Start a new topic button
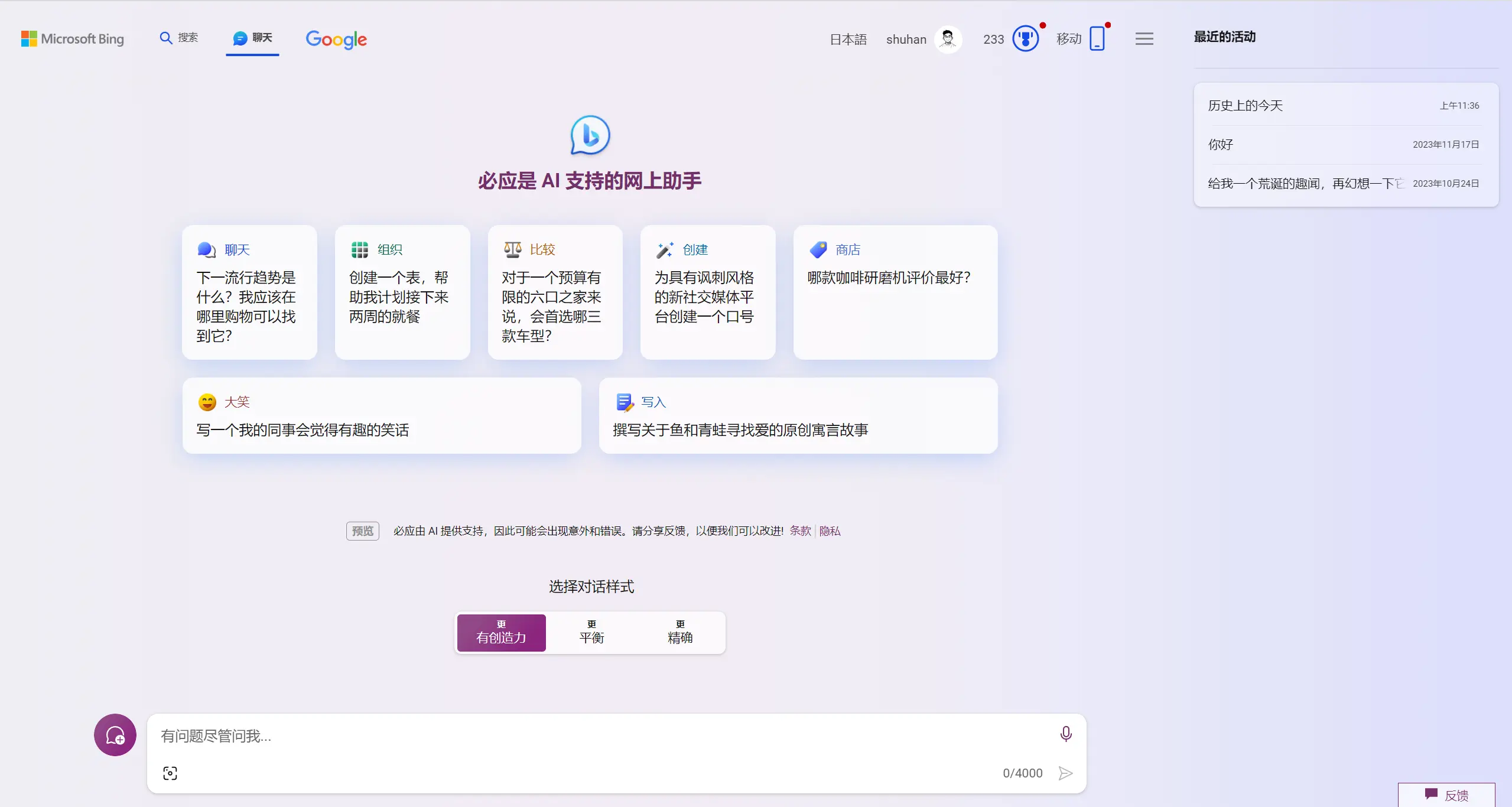 pyautogui.click(x=115, y=735)
